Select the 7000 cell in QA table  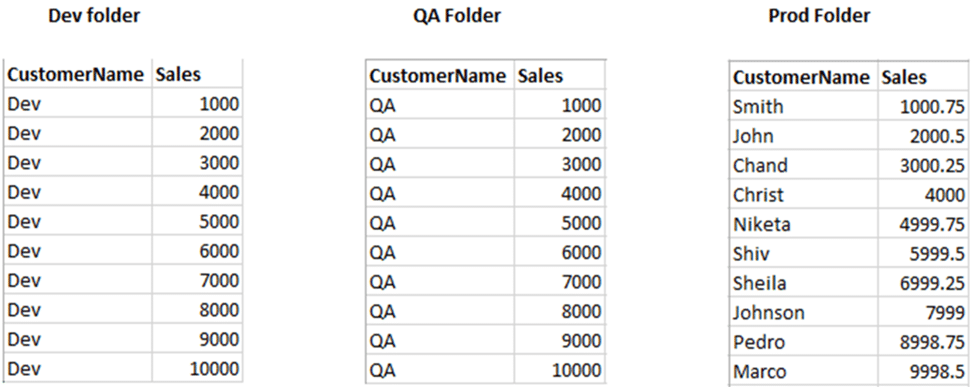point(560,282)
